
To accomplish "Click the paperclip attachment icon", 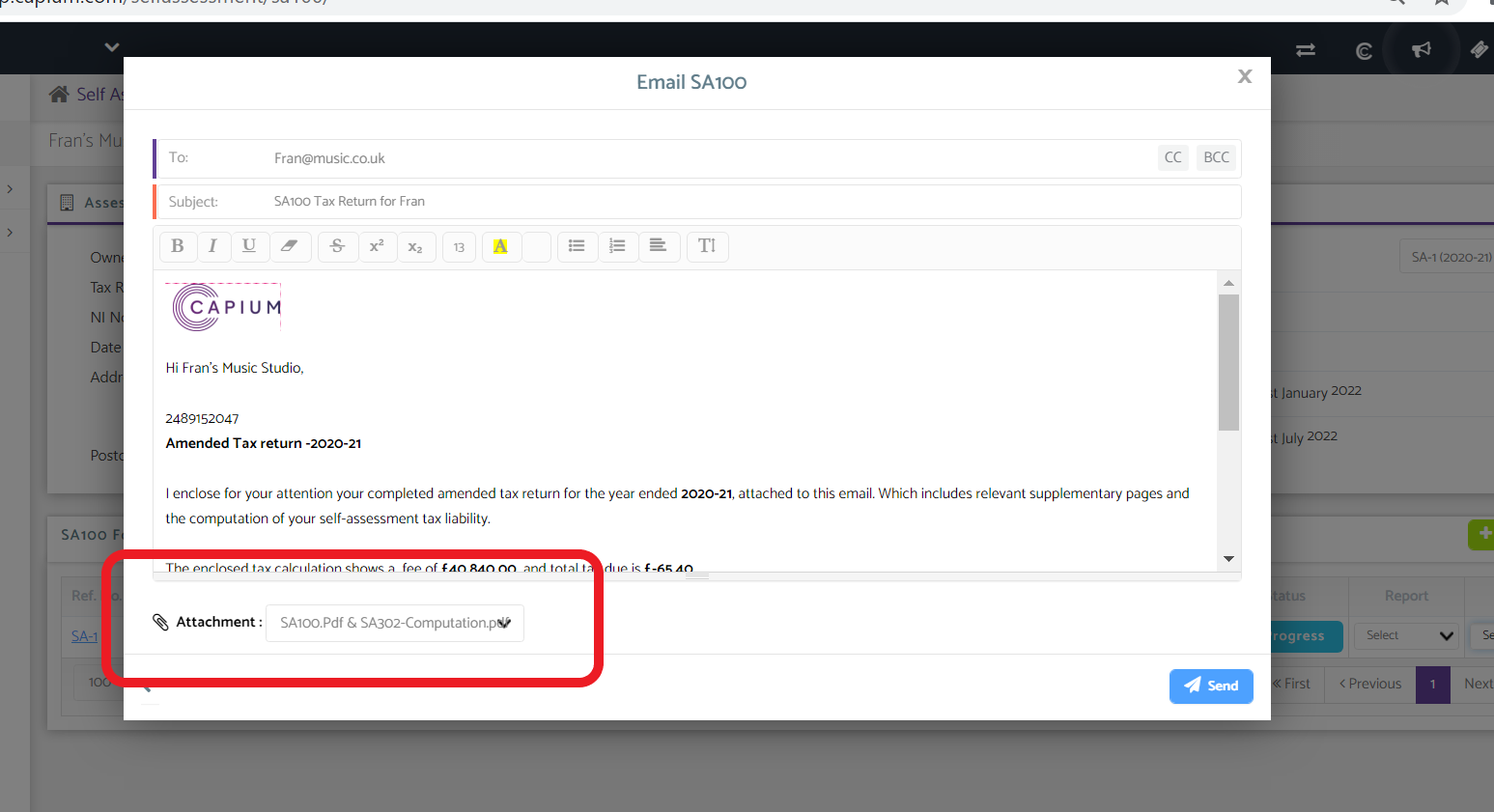I will (161, 623).
